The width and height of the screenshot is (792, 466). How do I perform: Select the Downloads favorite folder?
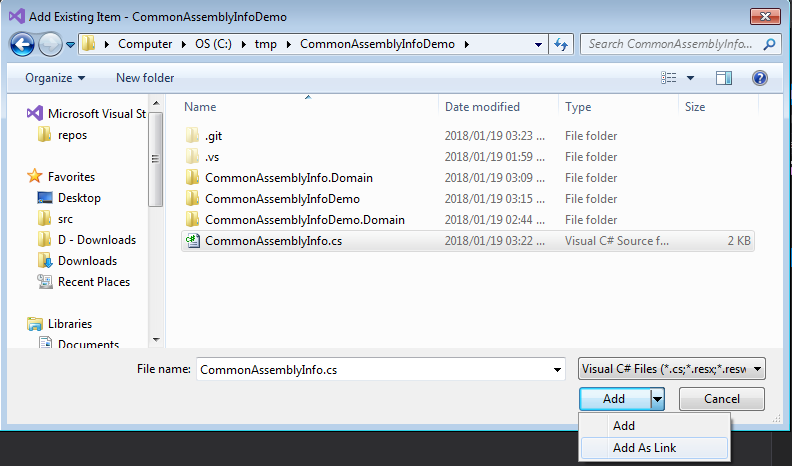[77, 261]
